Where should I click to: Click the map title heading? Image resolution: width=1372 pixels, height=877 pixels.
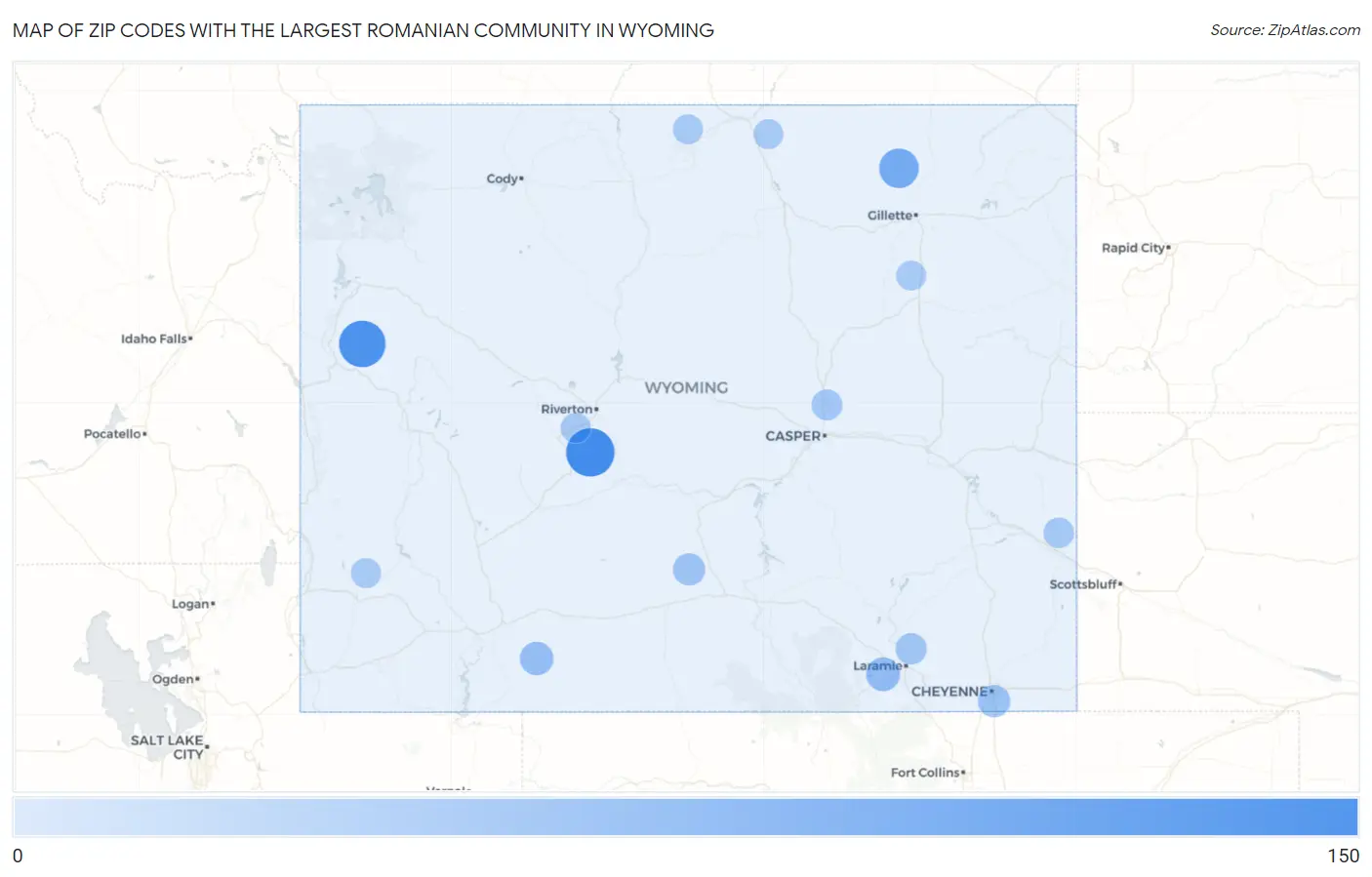tap(363, 30)
